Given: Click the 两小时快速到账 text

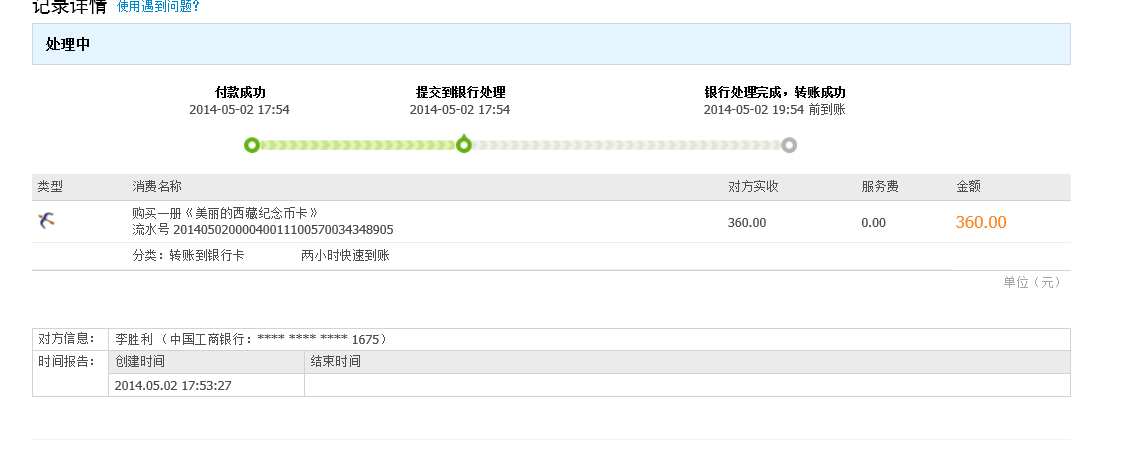Looking at the screenshot, I should point(345,256).
